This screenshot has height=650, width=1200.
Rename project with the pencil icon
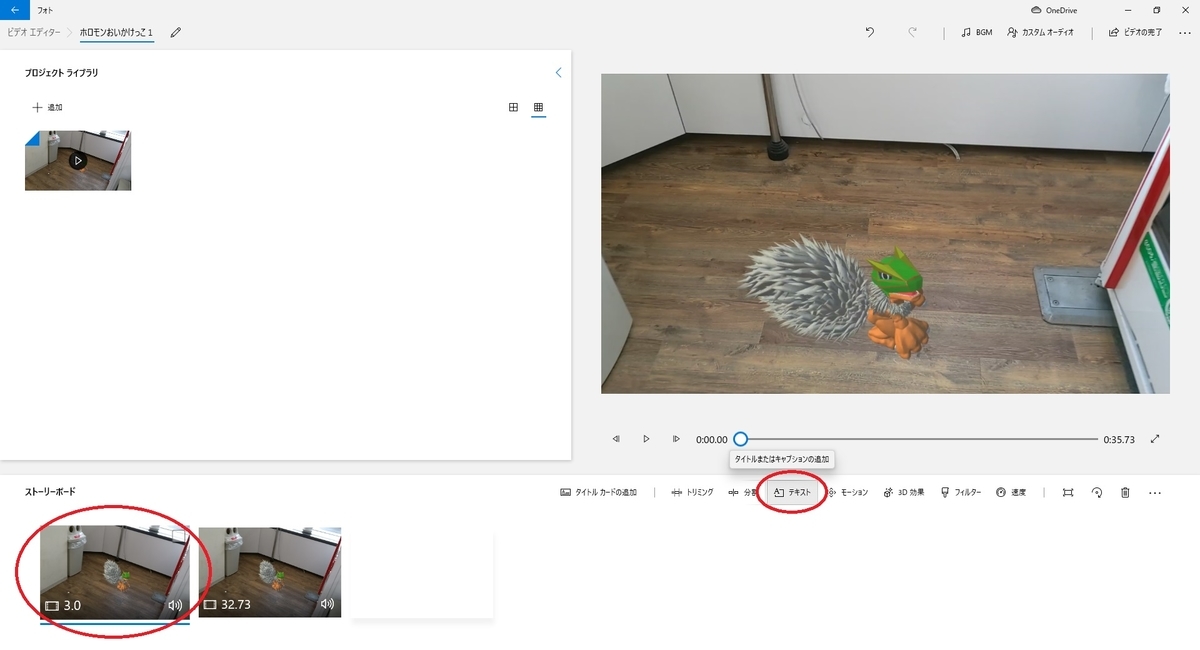coord(176,32)
